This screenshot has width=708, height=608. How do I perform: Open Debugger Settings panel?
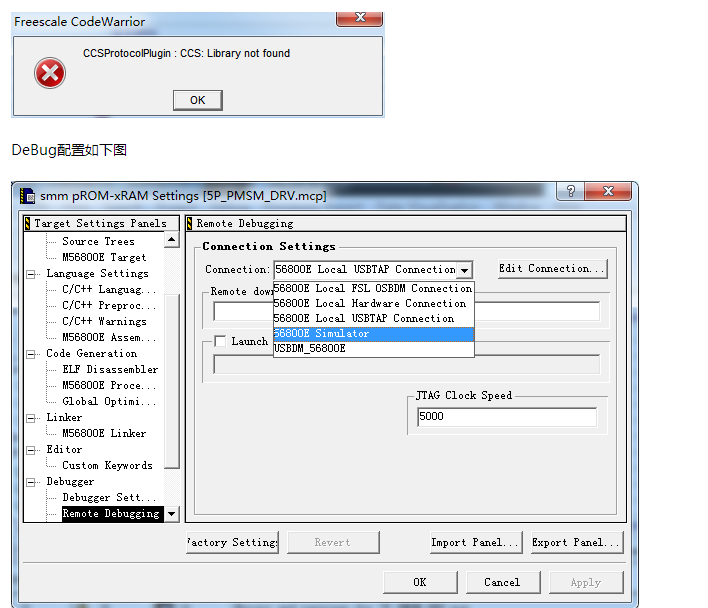pos(109,497)
